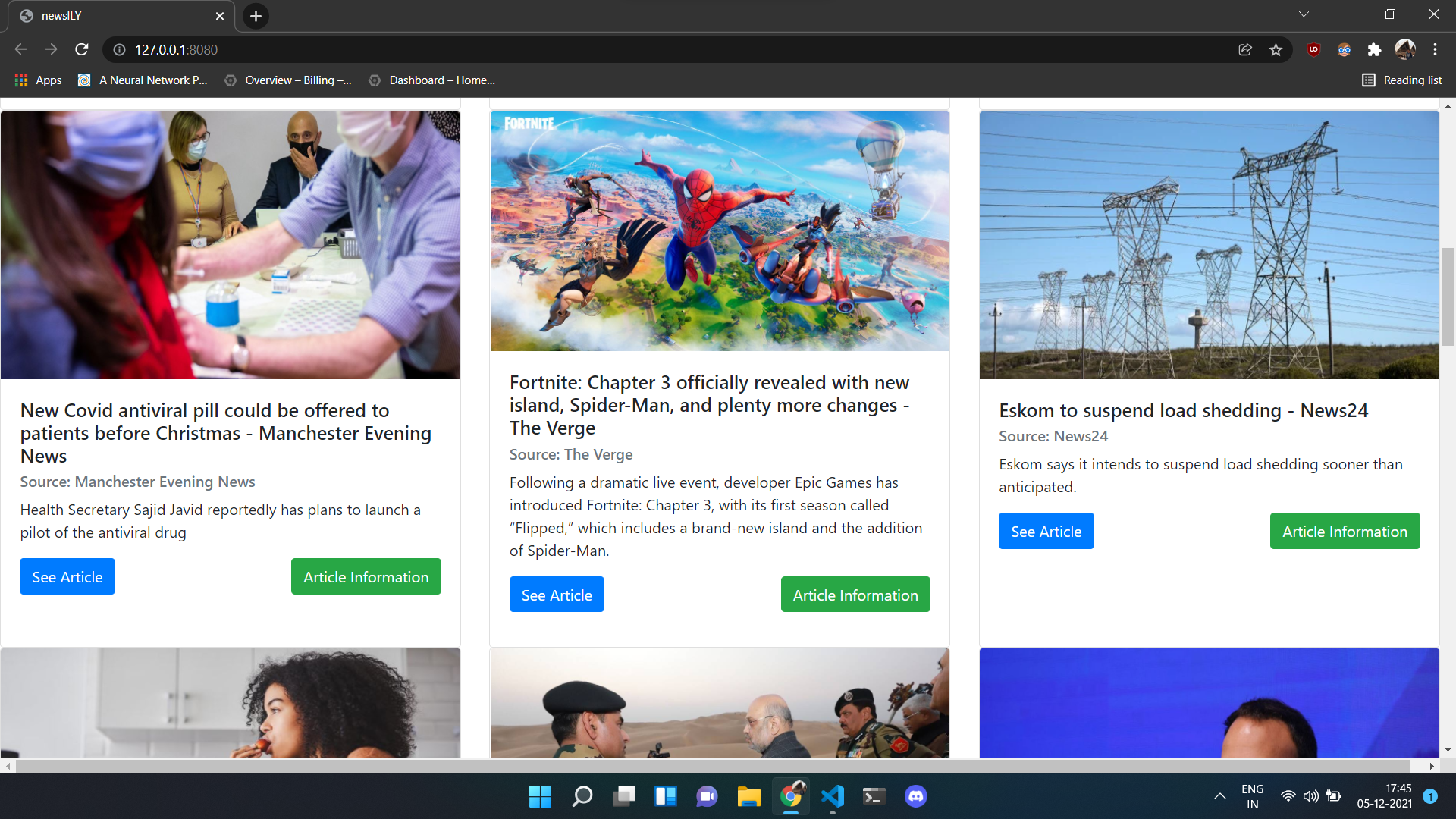Bookmark this page with star icon
This screenshot has height=819, width=1456.
coord(1276,49)
